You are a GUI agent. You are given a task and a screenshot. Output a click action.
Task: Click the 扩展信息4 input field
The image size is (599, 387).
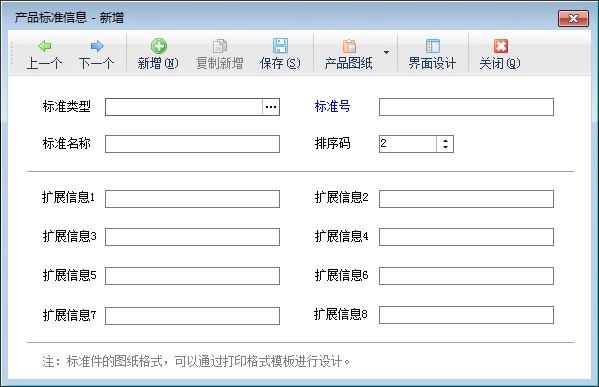466,237
